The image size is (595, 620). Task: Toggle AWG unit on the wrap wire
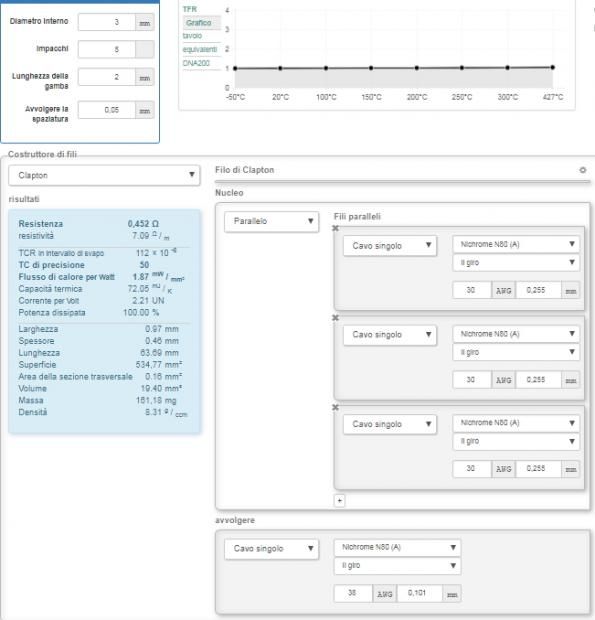coord(385,594)
